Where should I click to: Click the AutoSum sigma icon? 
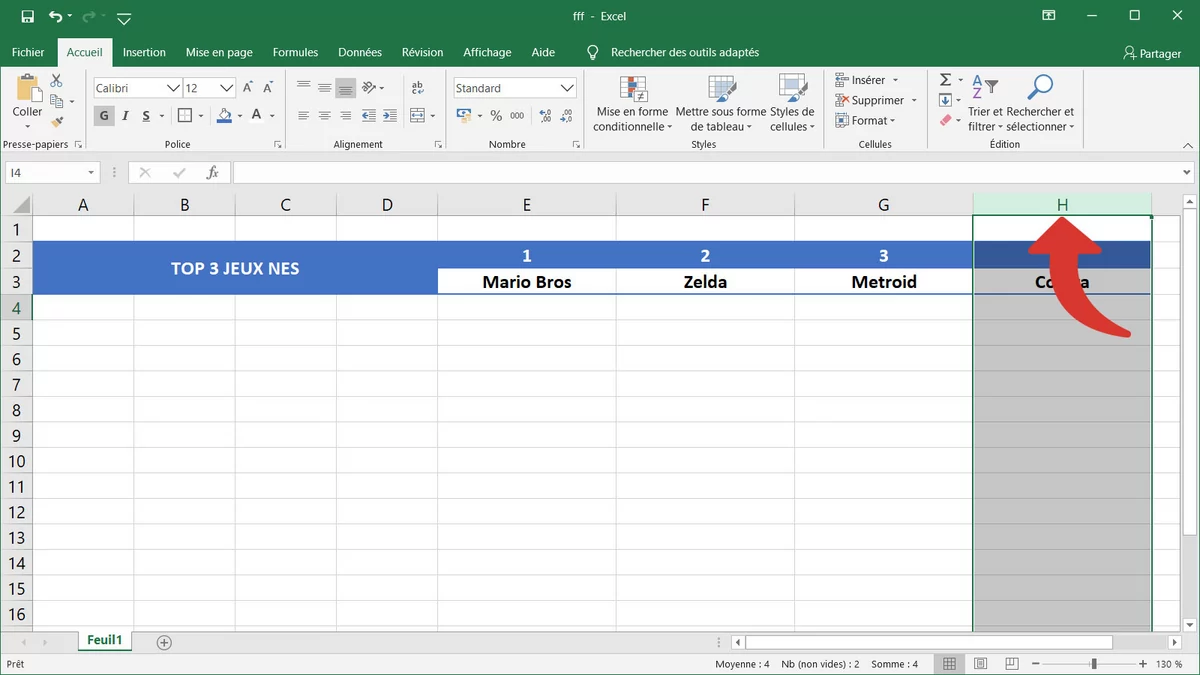coord(945,80)
